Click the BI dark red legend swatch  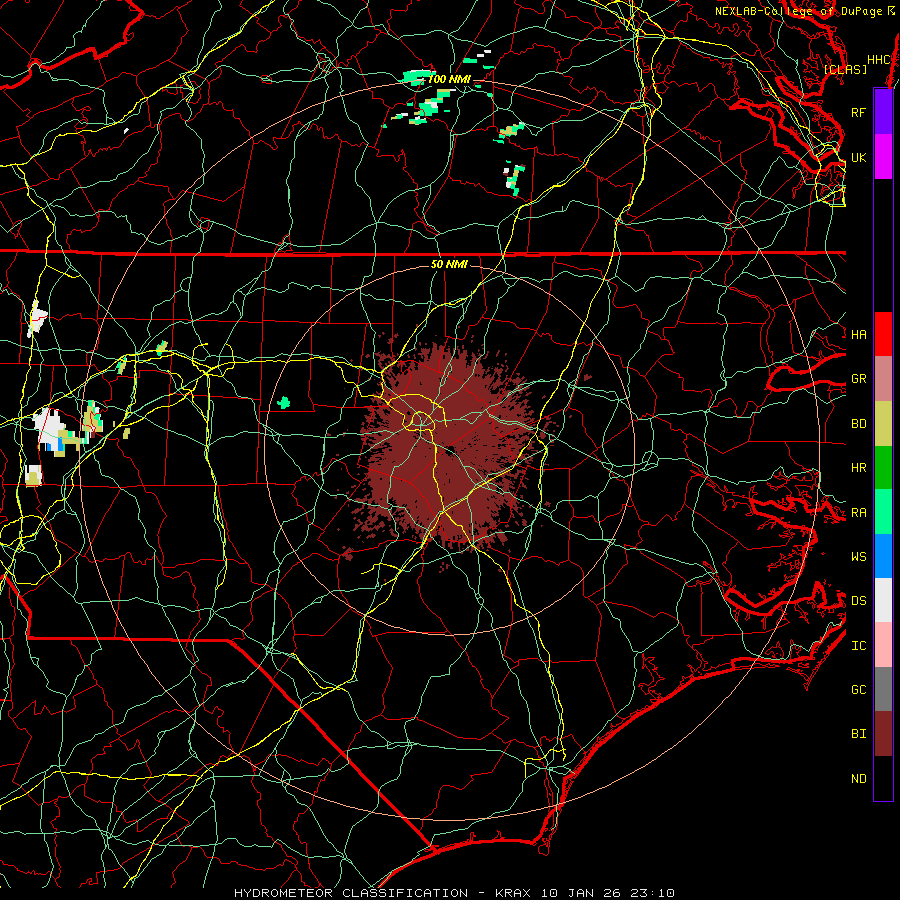pos(883,734)
